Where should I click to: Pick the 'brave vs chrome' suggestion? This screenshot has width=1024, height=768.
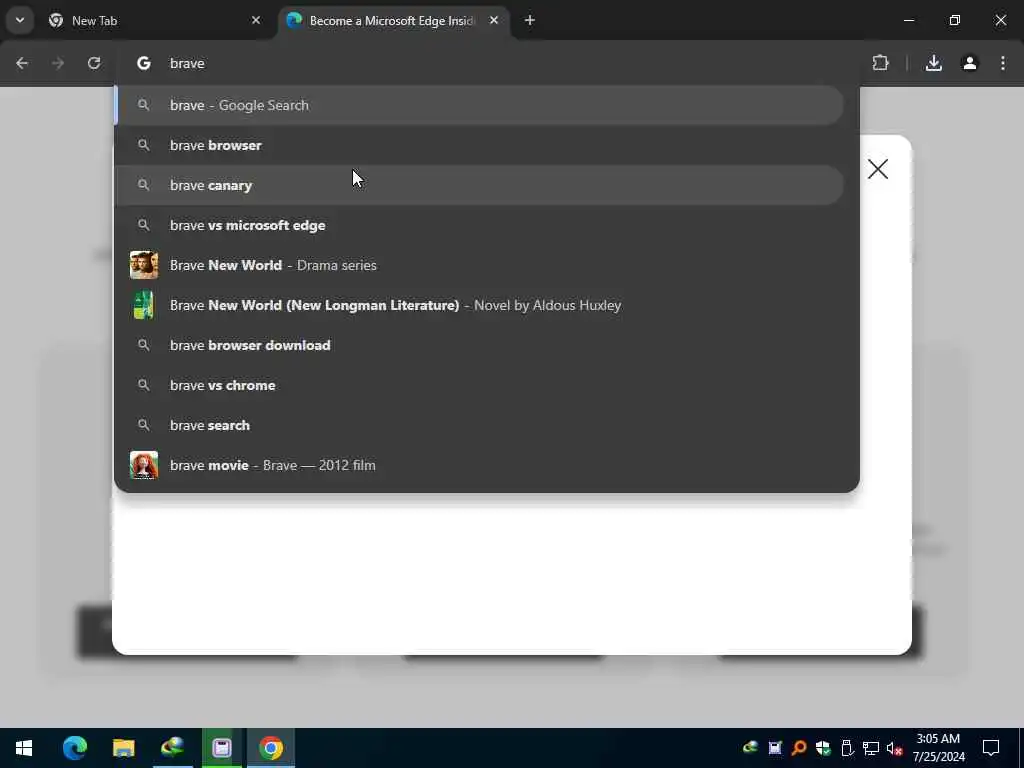coord(479,385)
